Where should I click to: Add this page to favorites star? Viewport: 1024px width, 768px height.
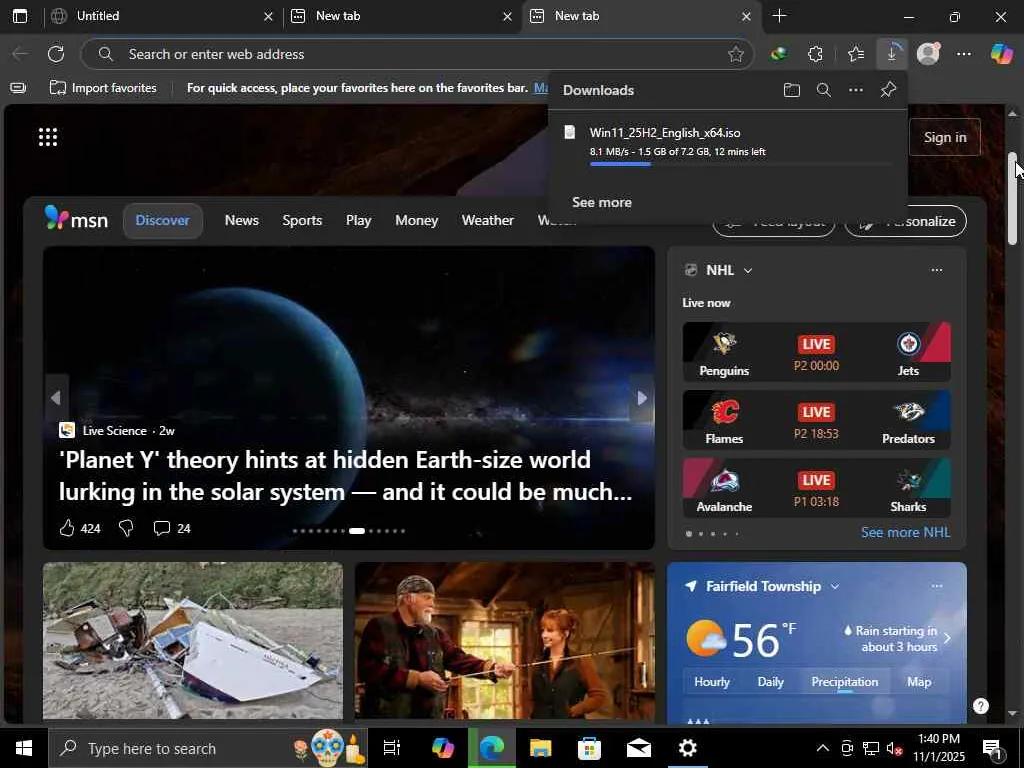point(735,54)
